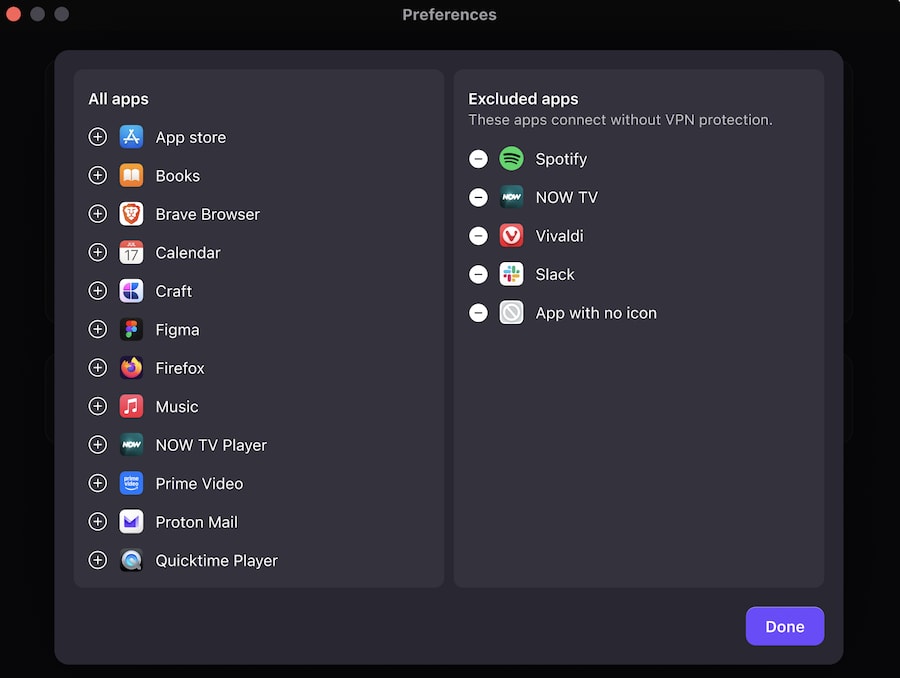Add Quicktime Player to excluded apps
Viewport: 900px width, 678px height.
(98, 560)
